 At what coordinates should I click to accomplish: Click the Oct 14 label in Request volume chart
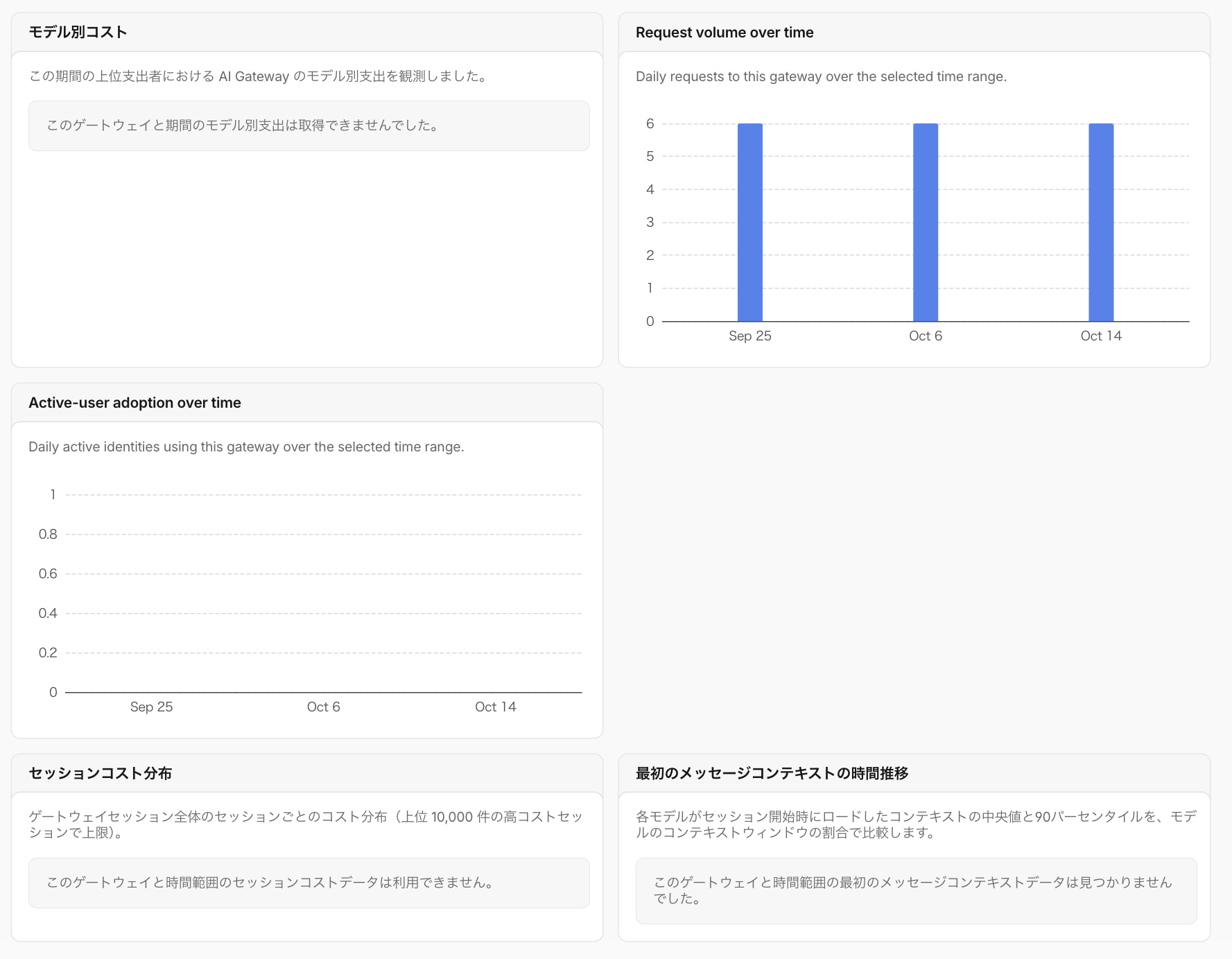click(1101, 336)
